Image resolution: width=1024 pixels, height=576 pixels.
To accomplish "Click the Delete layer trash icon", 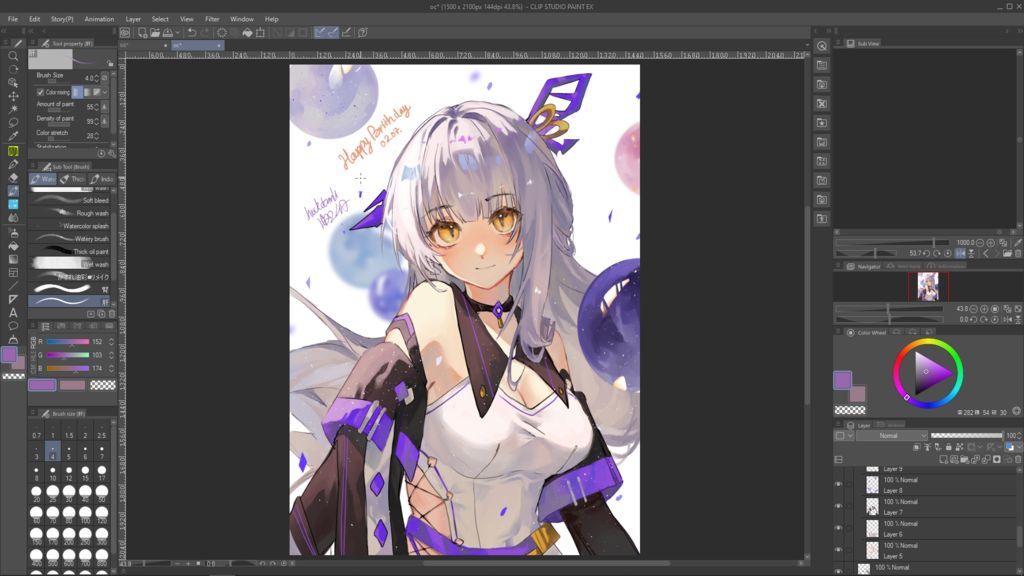I will (x=1018, y=460).
